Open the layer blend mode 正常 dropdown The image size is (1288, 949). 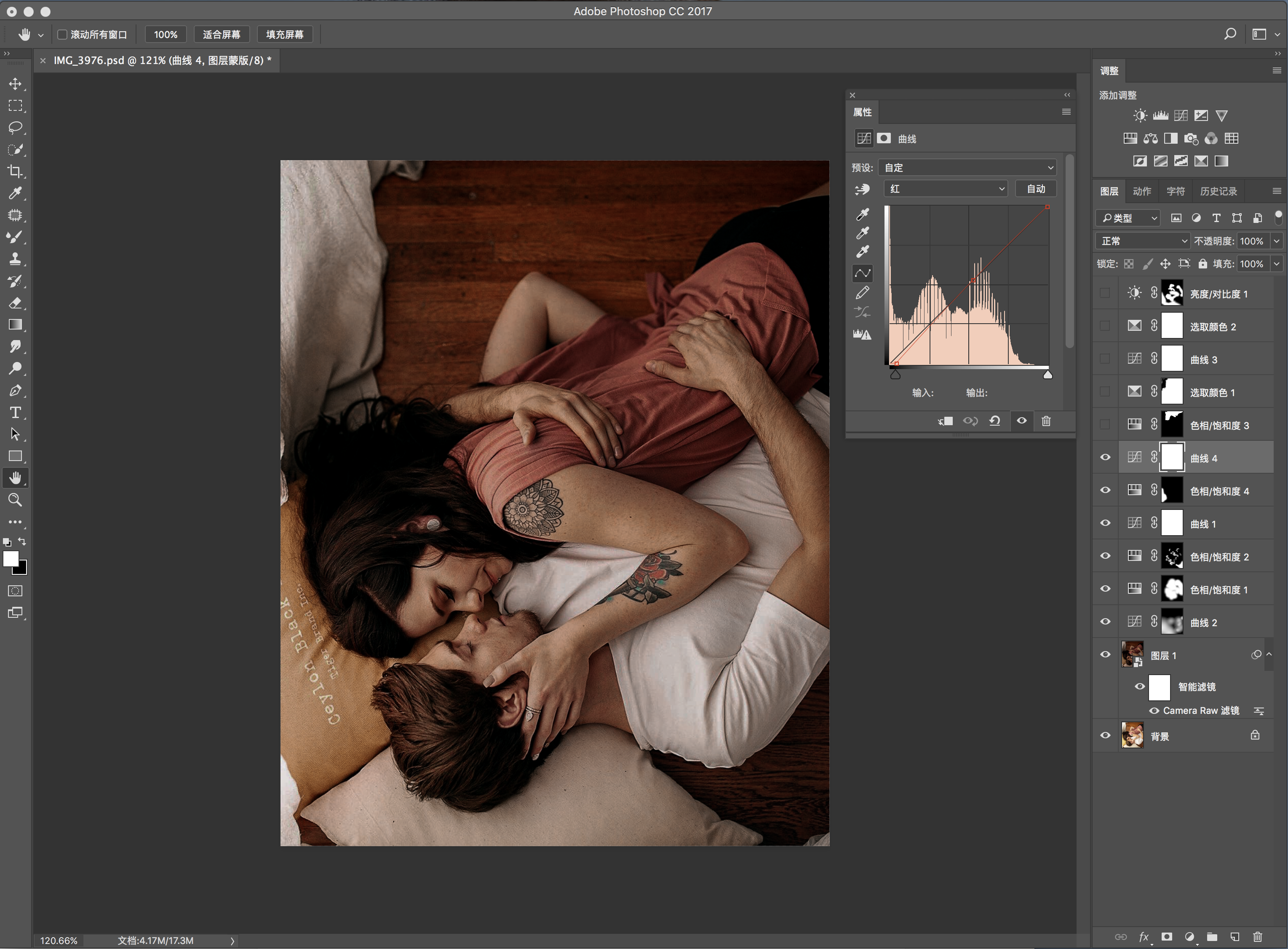(x=1143, y=241)
